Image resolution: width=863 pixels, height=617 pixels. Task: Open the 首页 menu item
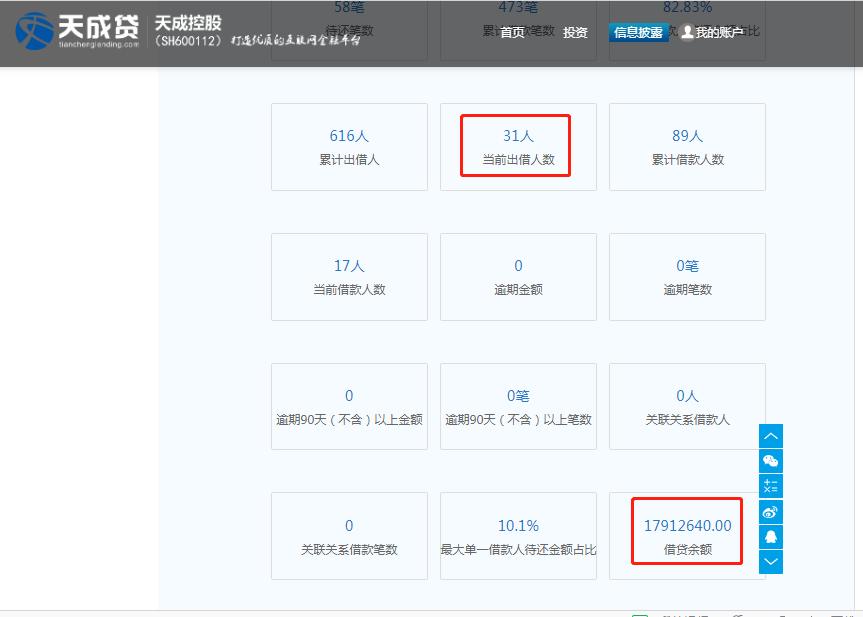(513, 31)
